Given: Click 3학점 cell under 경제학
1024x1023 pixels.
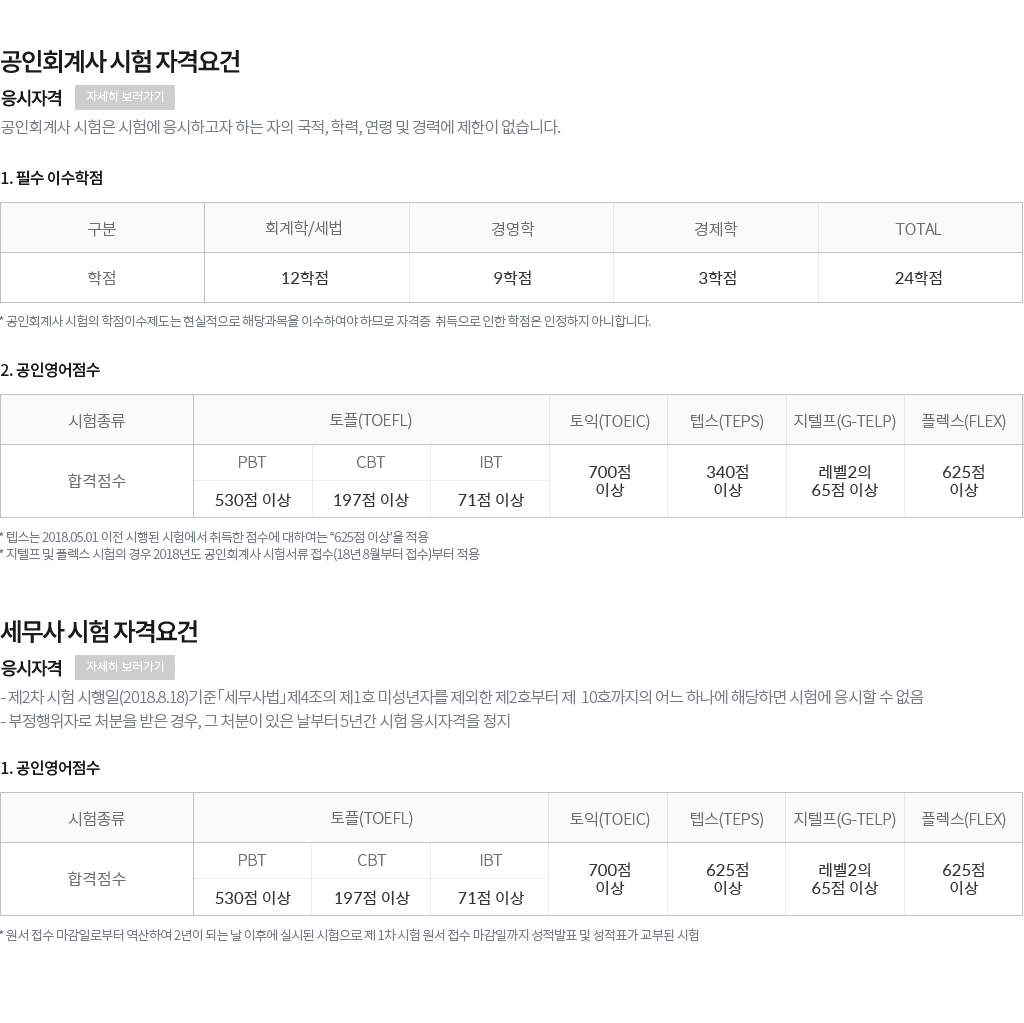Looking at the screenshot, I should pos(716,278).
